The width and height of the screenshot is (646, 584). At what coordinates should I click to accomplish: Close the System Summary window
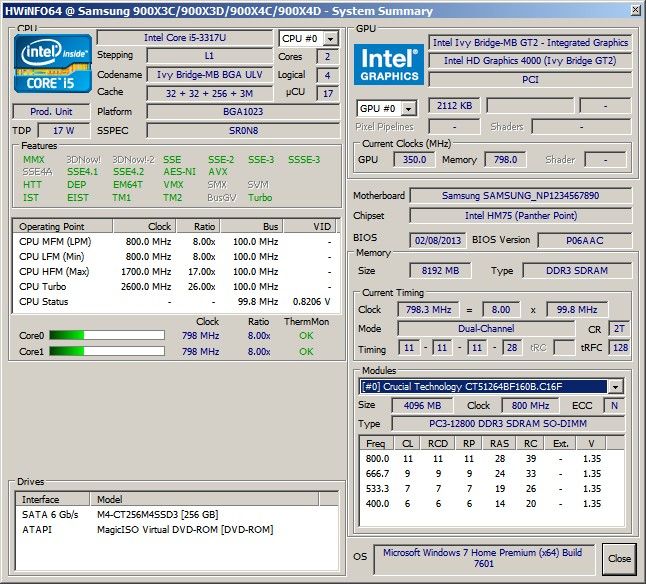click(636, 10)
